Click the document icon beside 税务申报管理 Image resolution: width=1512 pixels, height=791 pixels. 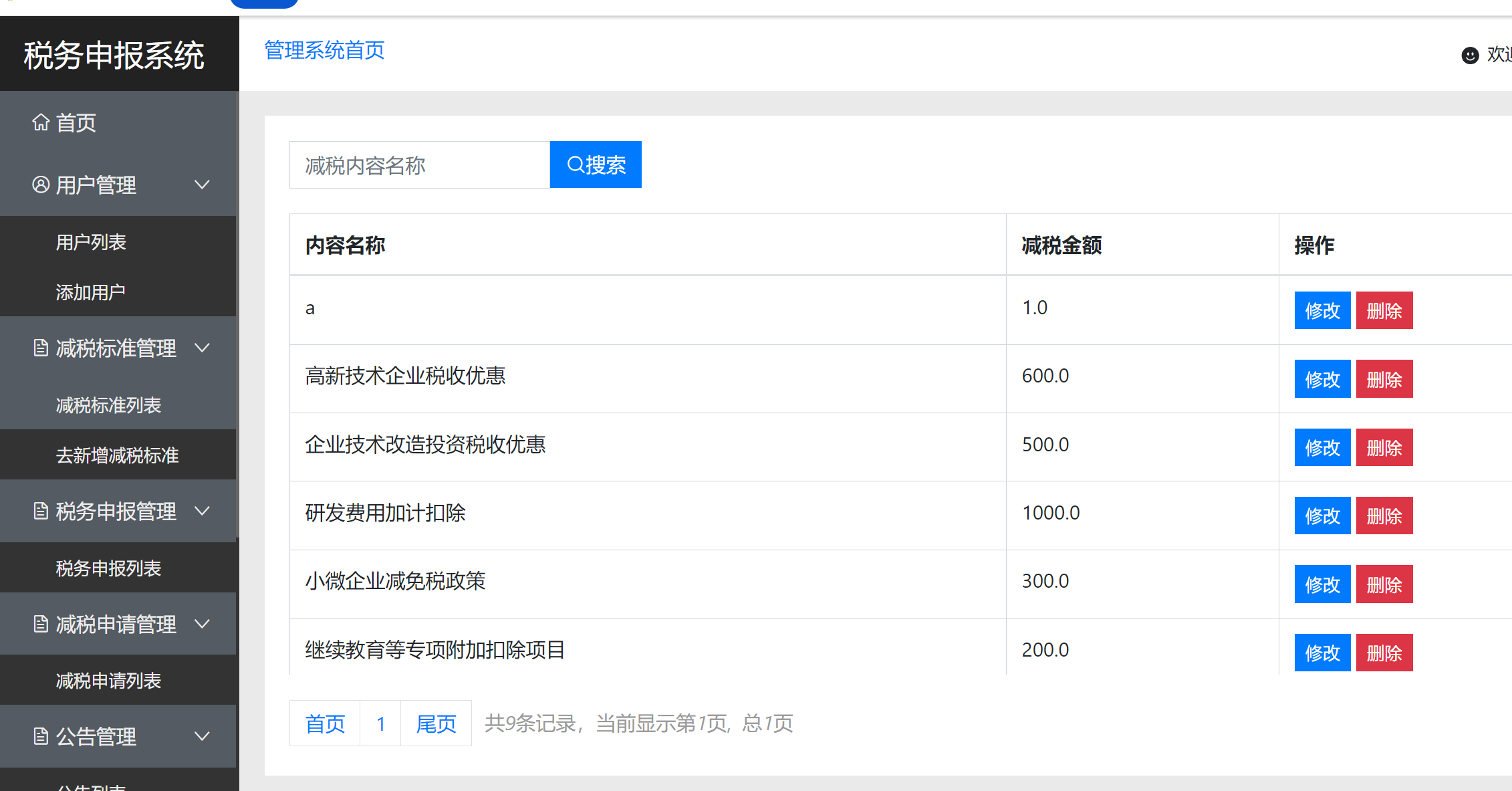pos(40,512)
